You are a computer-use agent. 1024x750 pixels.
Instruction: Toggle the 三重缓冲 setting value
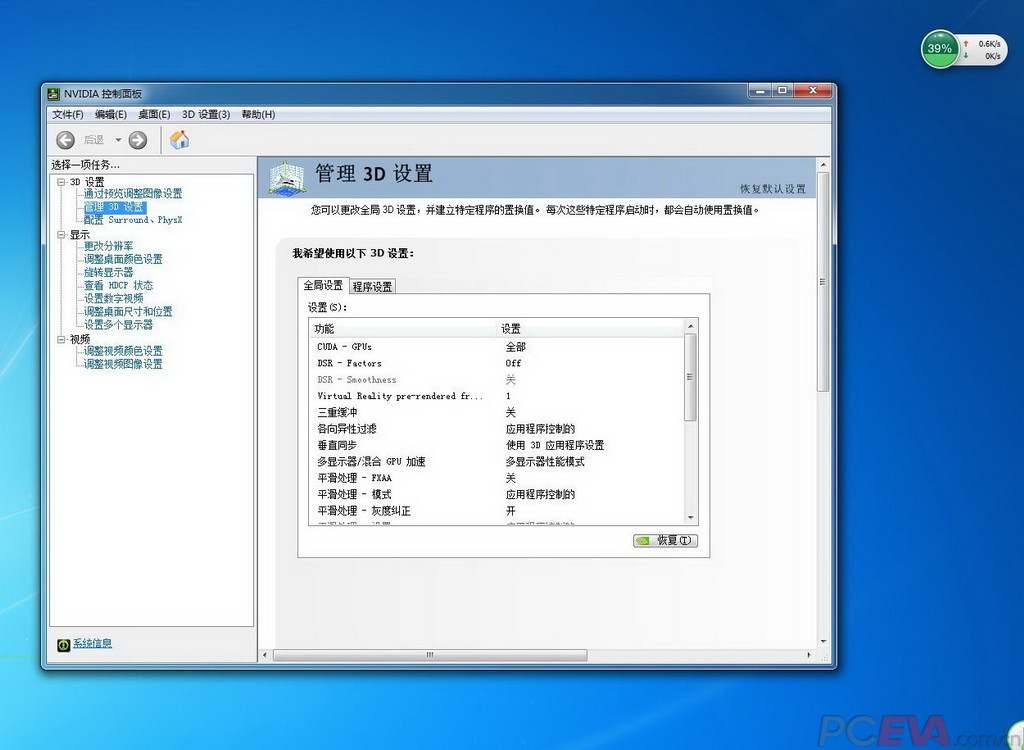pos(508,412)
